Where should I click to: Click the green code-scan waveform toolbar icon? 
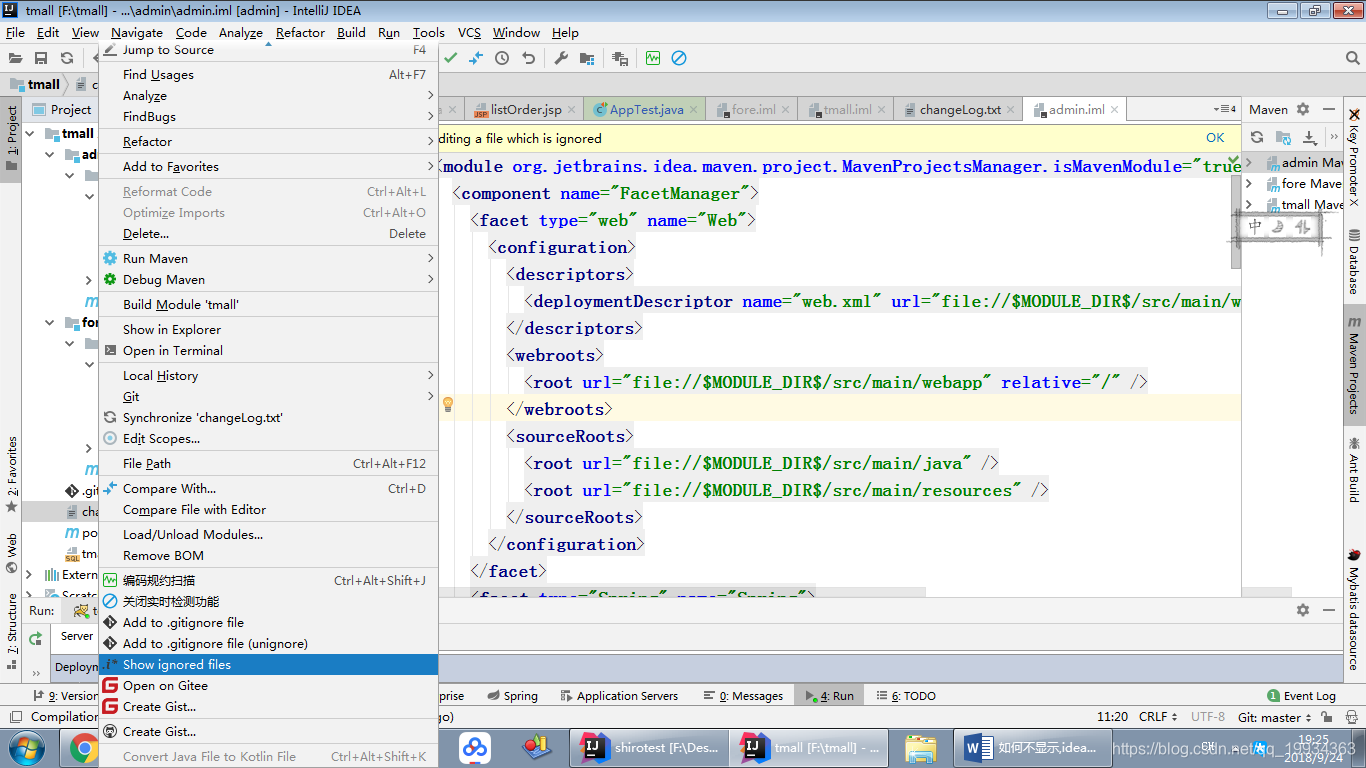pyautogui.click(x=653, y=58)
